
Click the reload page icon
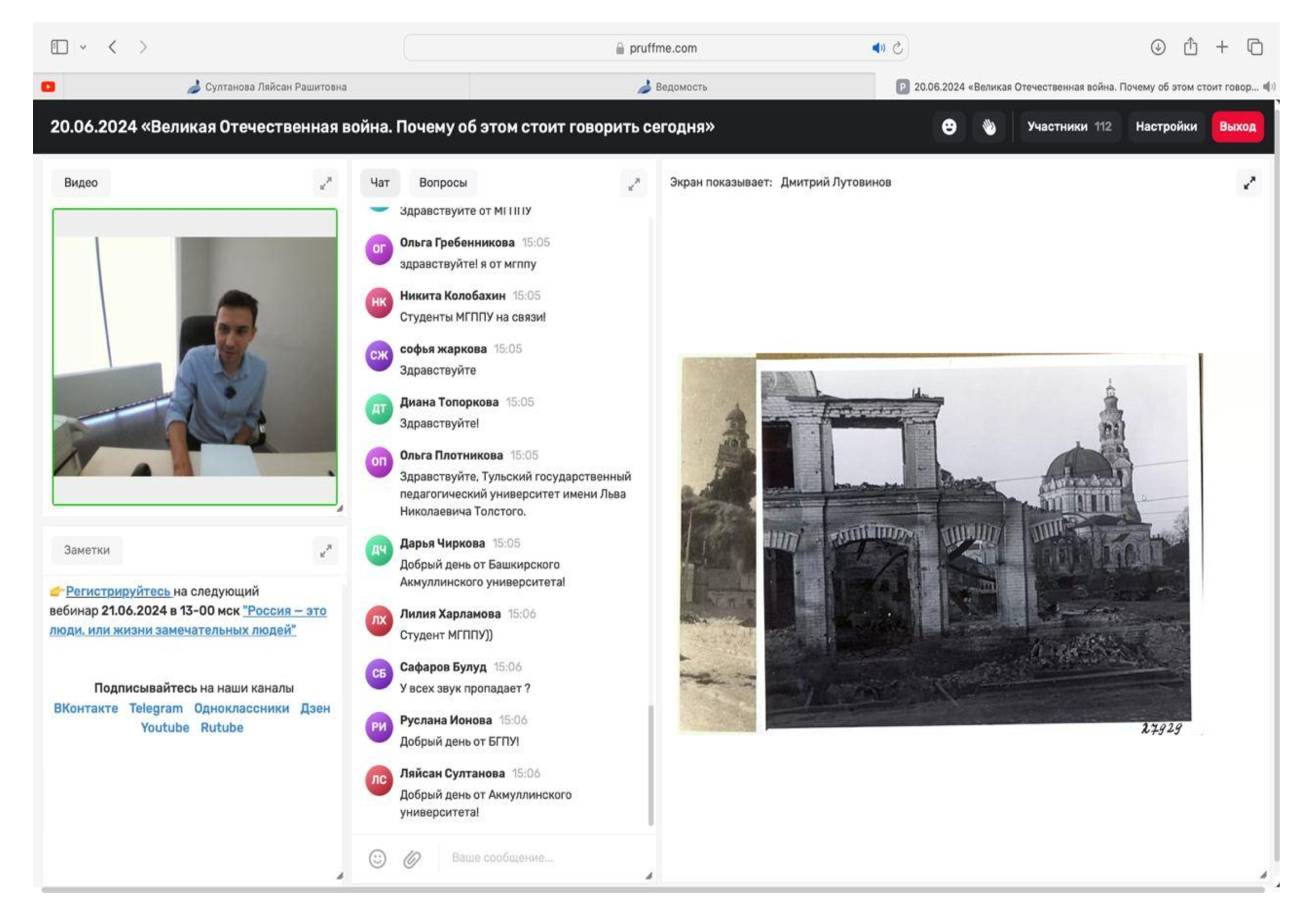[x=898, y=49]
